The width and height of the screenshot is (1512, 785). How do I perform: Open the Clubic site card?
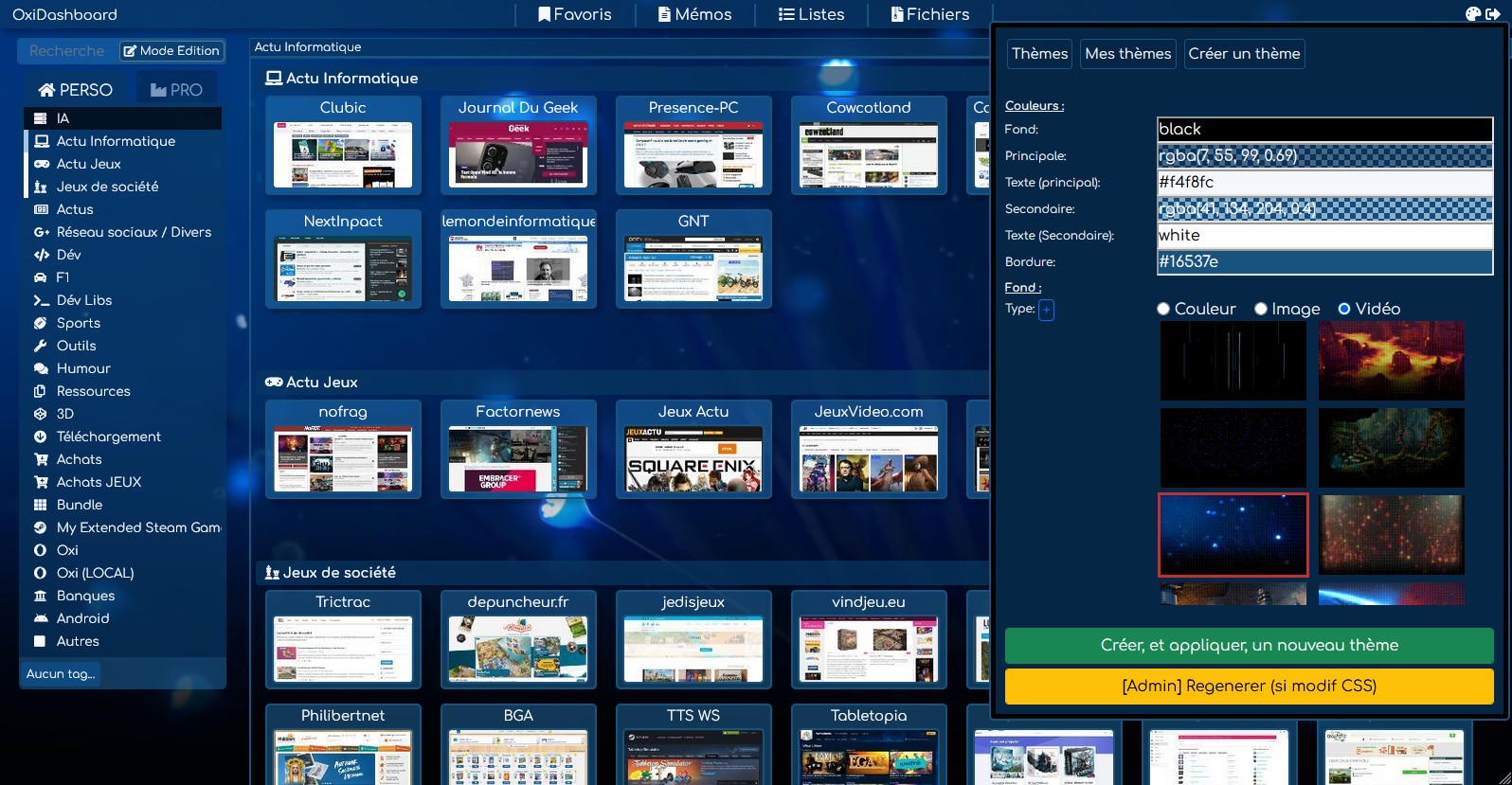tap(343, 145)
